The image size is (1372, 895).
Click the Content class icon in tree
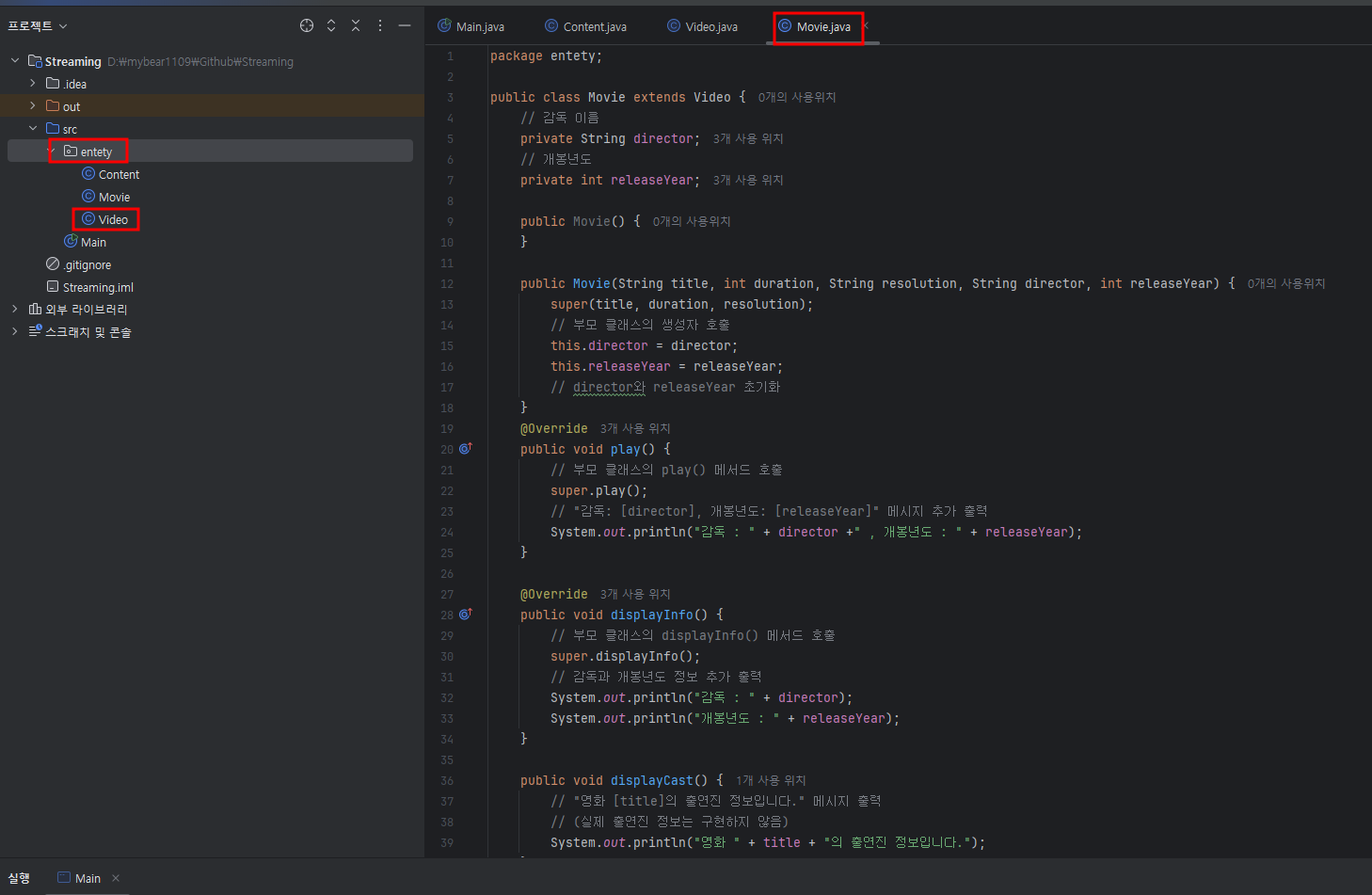(88, 173)
